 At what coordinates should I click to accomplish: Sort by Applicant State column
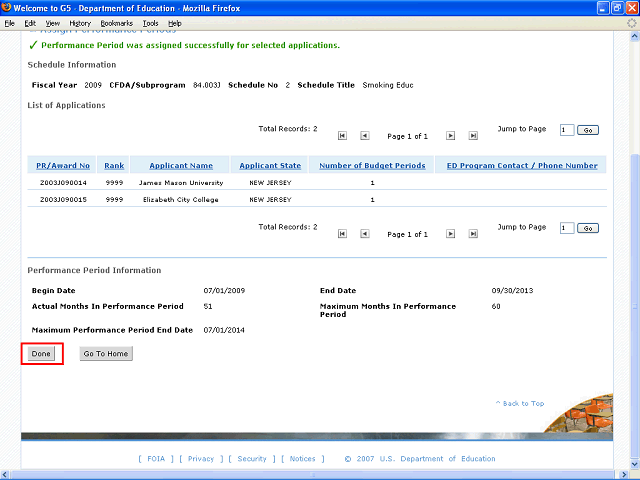(270, 166)
